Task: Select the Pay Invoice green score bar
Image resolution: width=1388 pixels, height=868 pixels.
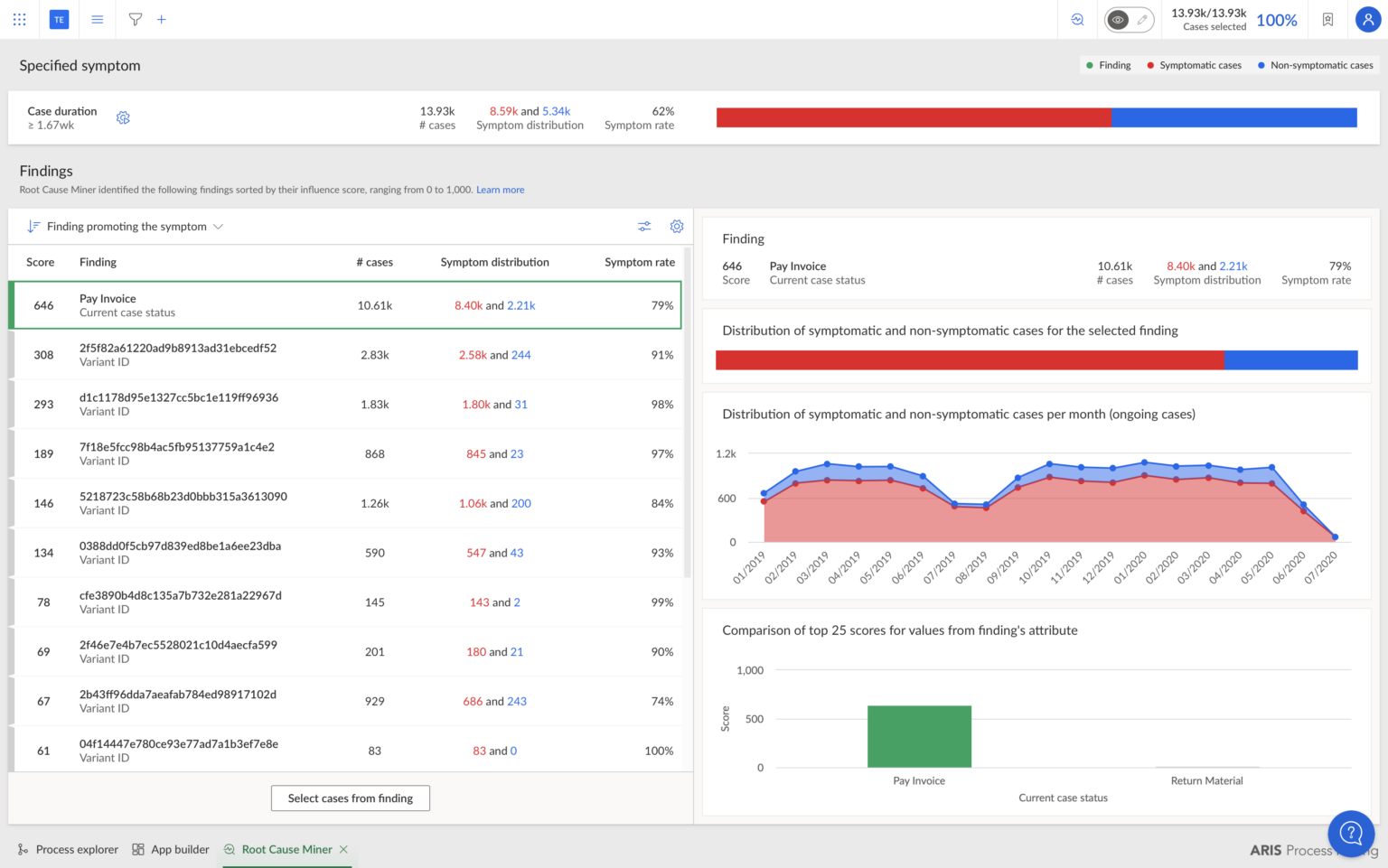Action: pyautogui.click(x=919, y=736)
